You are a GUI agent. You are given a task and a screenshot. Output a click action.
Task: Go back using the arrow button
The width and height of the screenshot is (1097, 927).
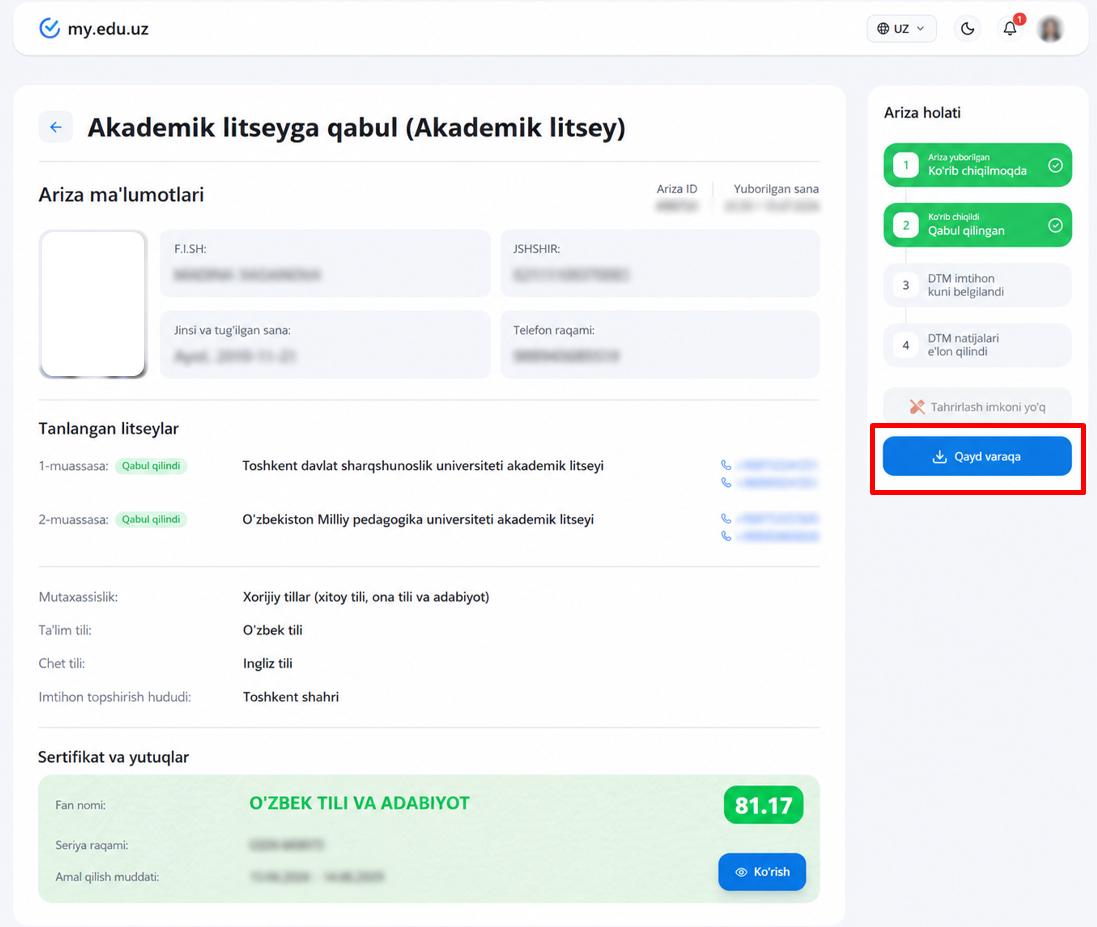click(x=56, y=127)
